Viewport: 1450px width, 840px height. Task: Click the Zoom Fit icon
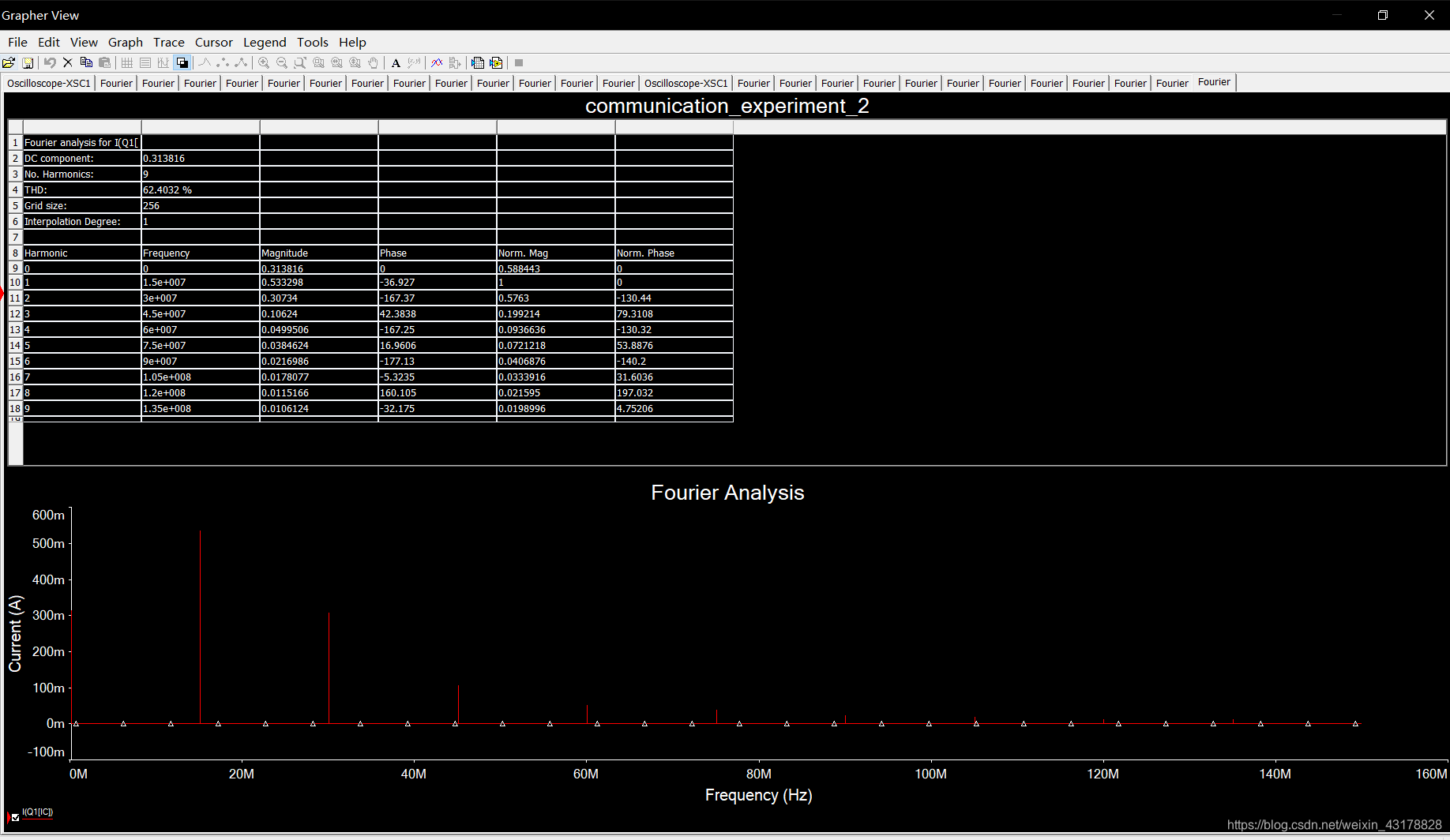point(318,63)
